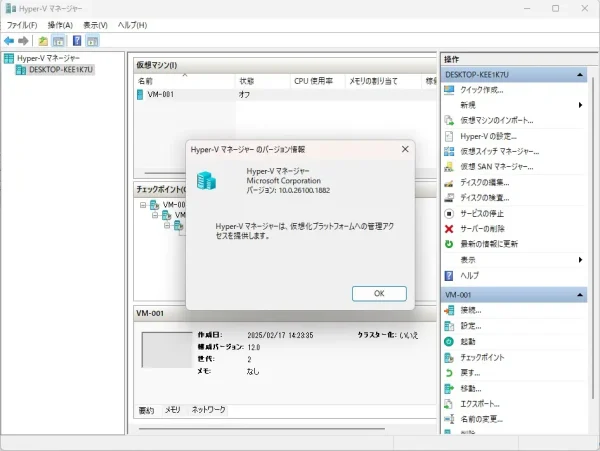Click the blue Help toolbar icon
Screen dimensions: 600x451
point(77,41)
